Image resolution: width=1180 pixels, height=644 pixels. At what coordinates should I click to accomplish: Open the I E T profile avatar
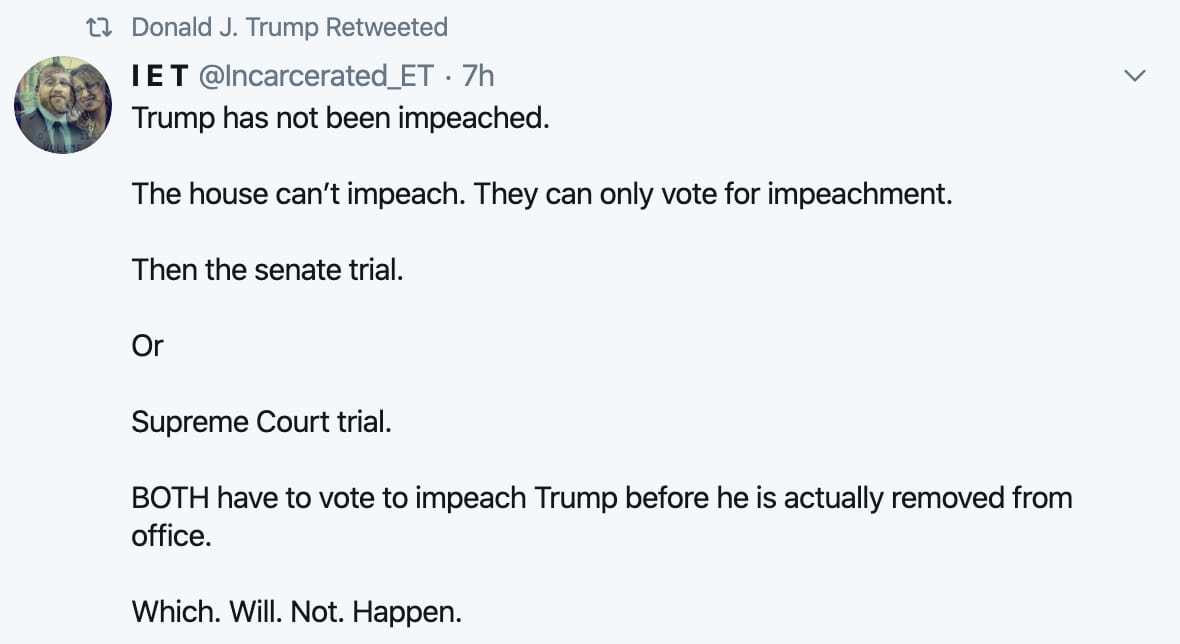(62, 105)
